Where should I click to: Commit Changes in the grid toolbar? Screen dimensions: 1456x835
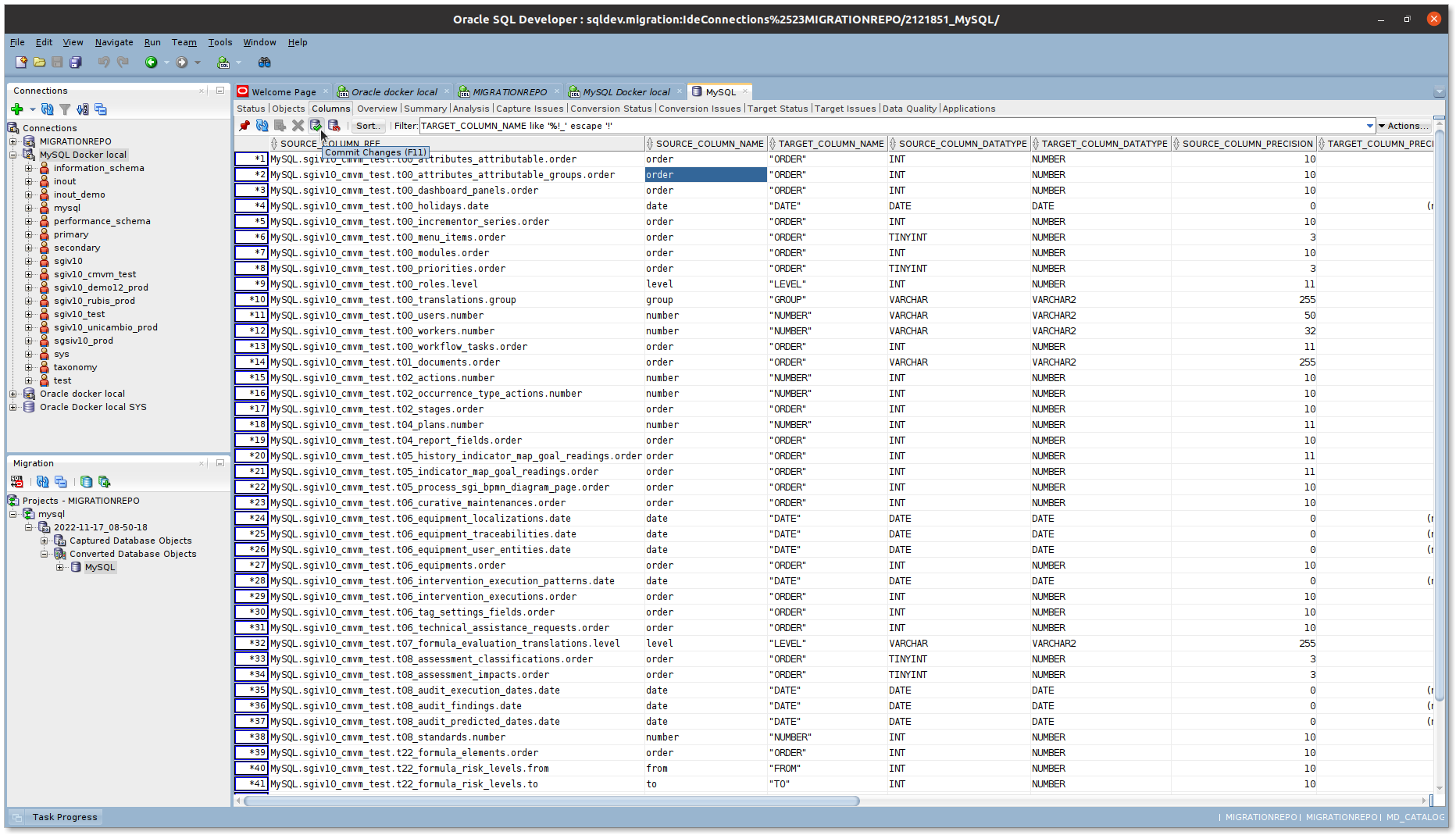coord(316,126)
